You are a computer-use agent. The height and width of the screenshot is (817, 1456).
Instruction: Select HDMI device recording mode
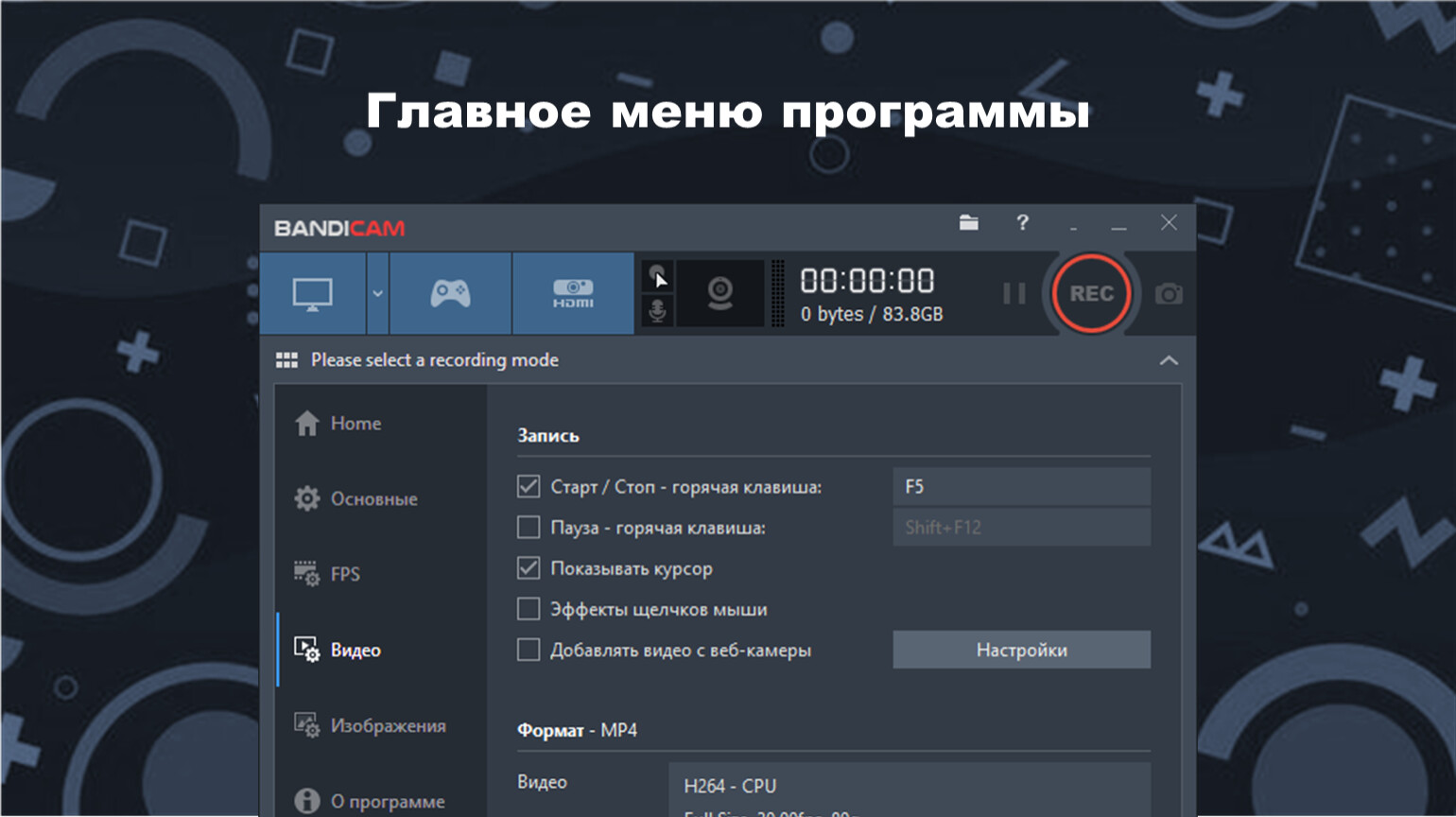coord(573,293)
